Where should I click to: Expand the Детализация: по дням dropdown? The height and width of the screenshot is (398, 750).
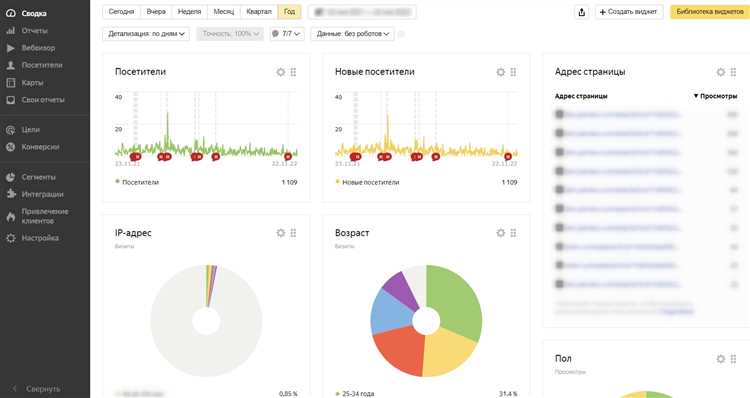pyautogui.click(x=146, y=34)
